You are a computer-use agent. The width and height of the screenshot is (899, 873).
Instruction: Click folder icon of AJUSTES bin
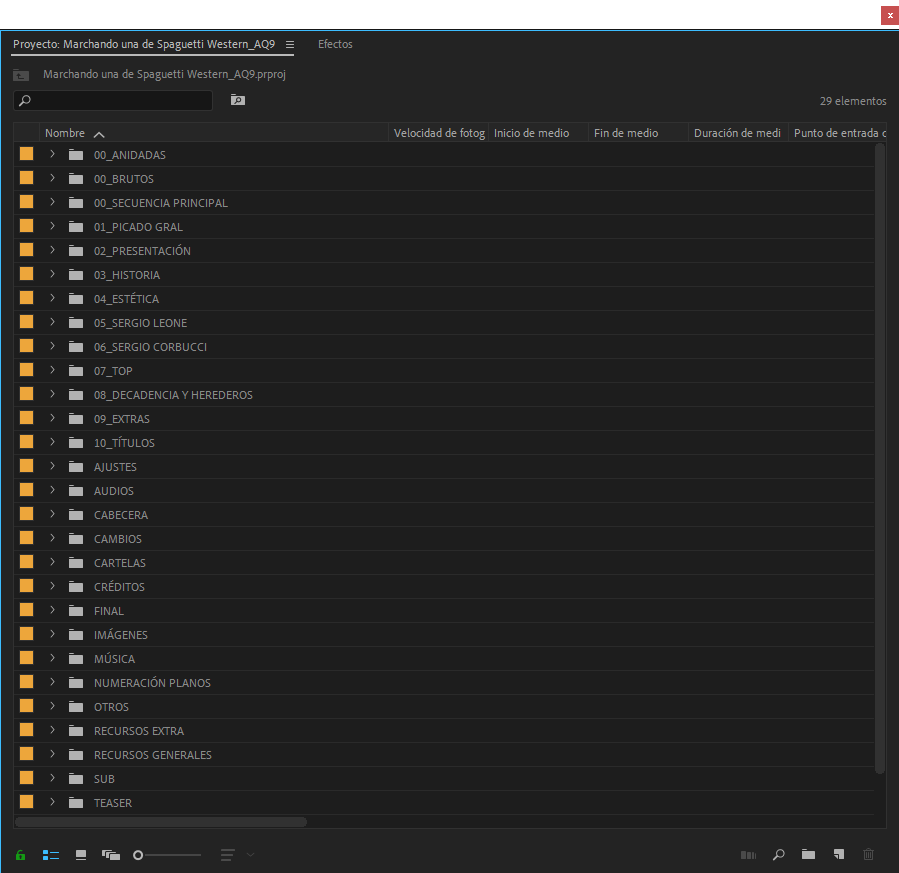pyautogui.click(x=76, y=467)
